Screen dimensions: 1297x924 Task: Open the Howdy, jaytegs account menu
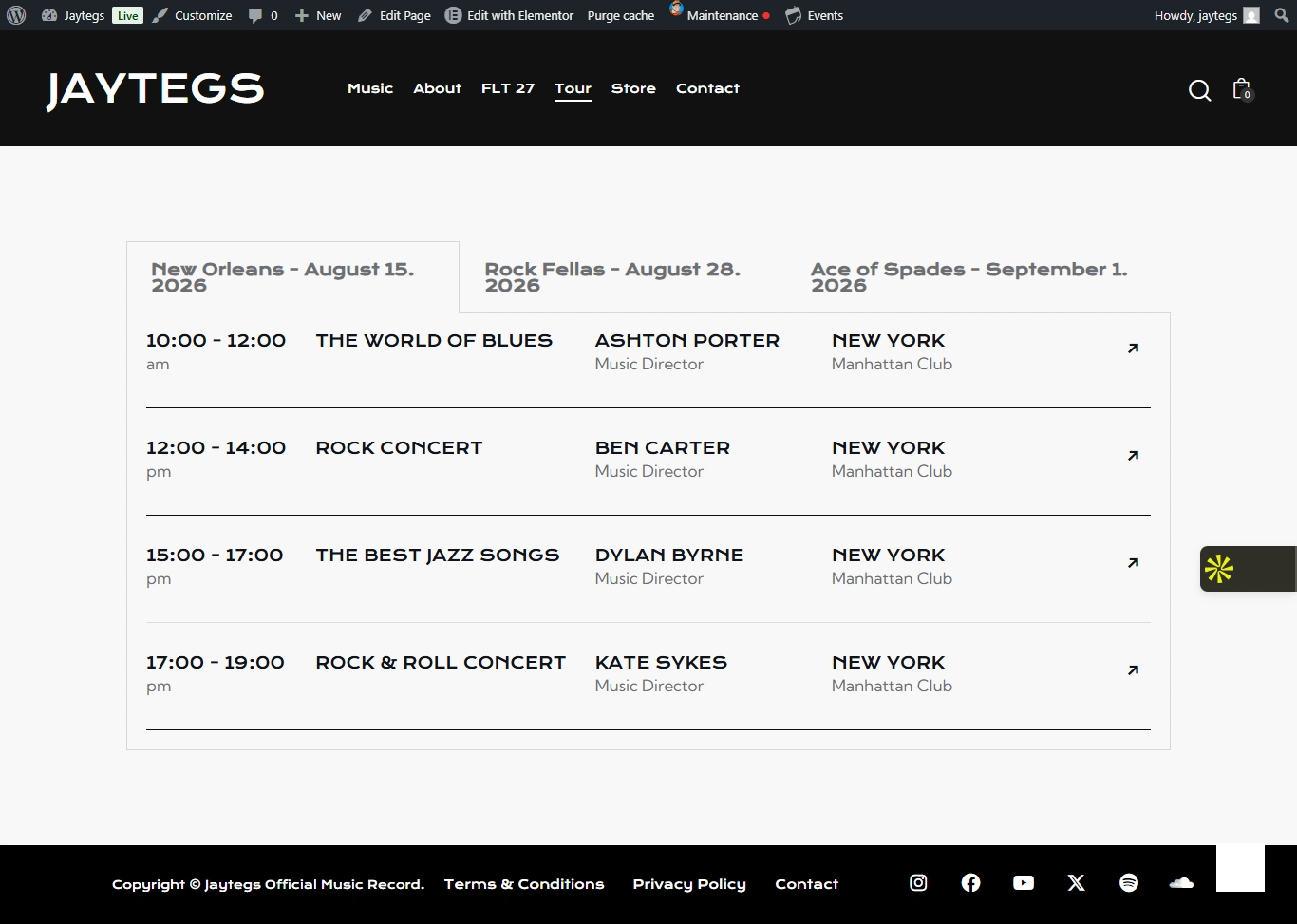1207,15
